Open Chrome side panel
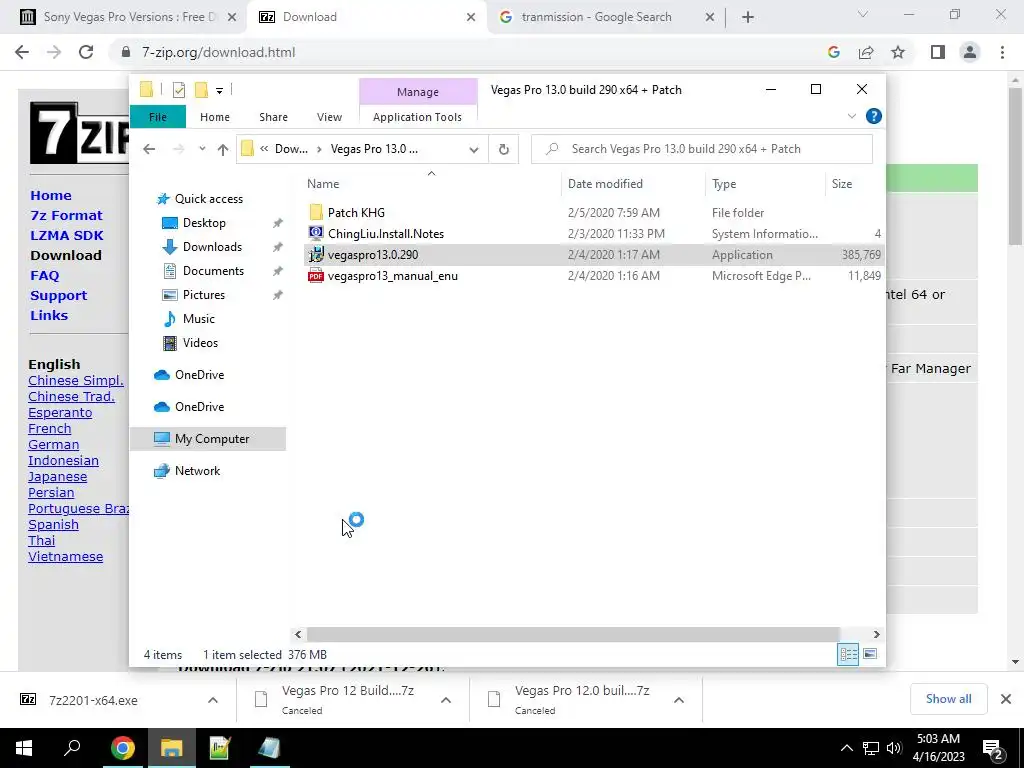Screen dimensions: 1024x768 [938, 52]
